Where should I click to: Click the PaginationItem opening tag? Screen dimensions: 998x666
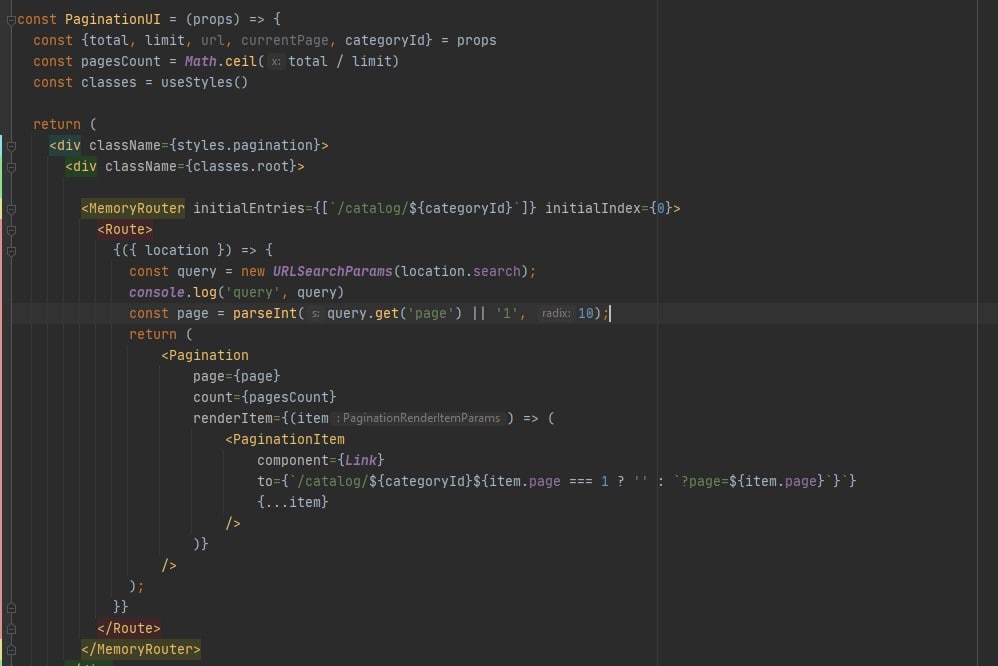[x=285, y=439]
